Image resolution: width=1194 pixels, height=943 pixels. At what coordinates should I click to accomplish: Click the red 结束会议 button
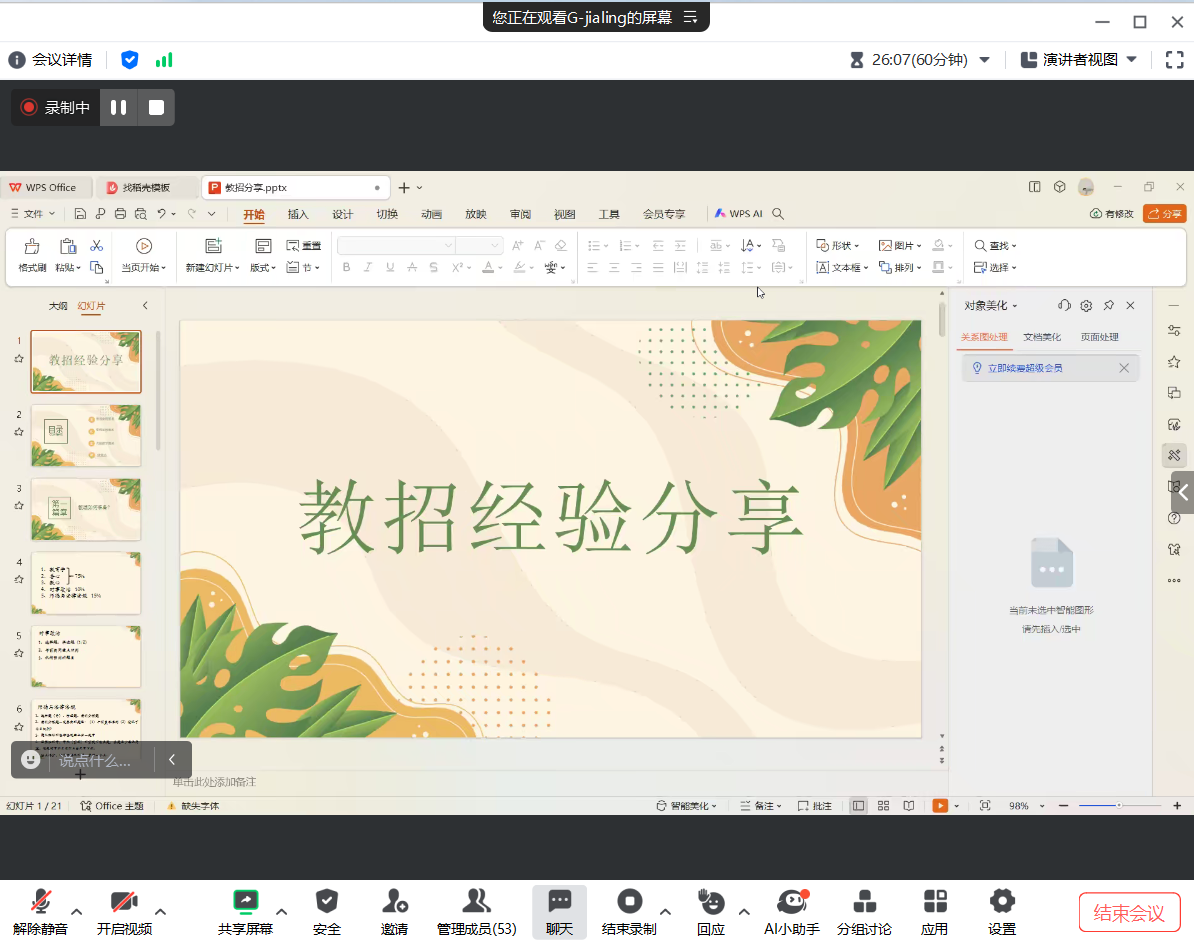[1129, 913]
